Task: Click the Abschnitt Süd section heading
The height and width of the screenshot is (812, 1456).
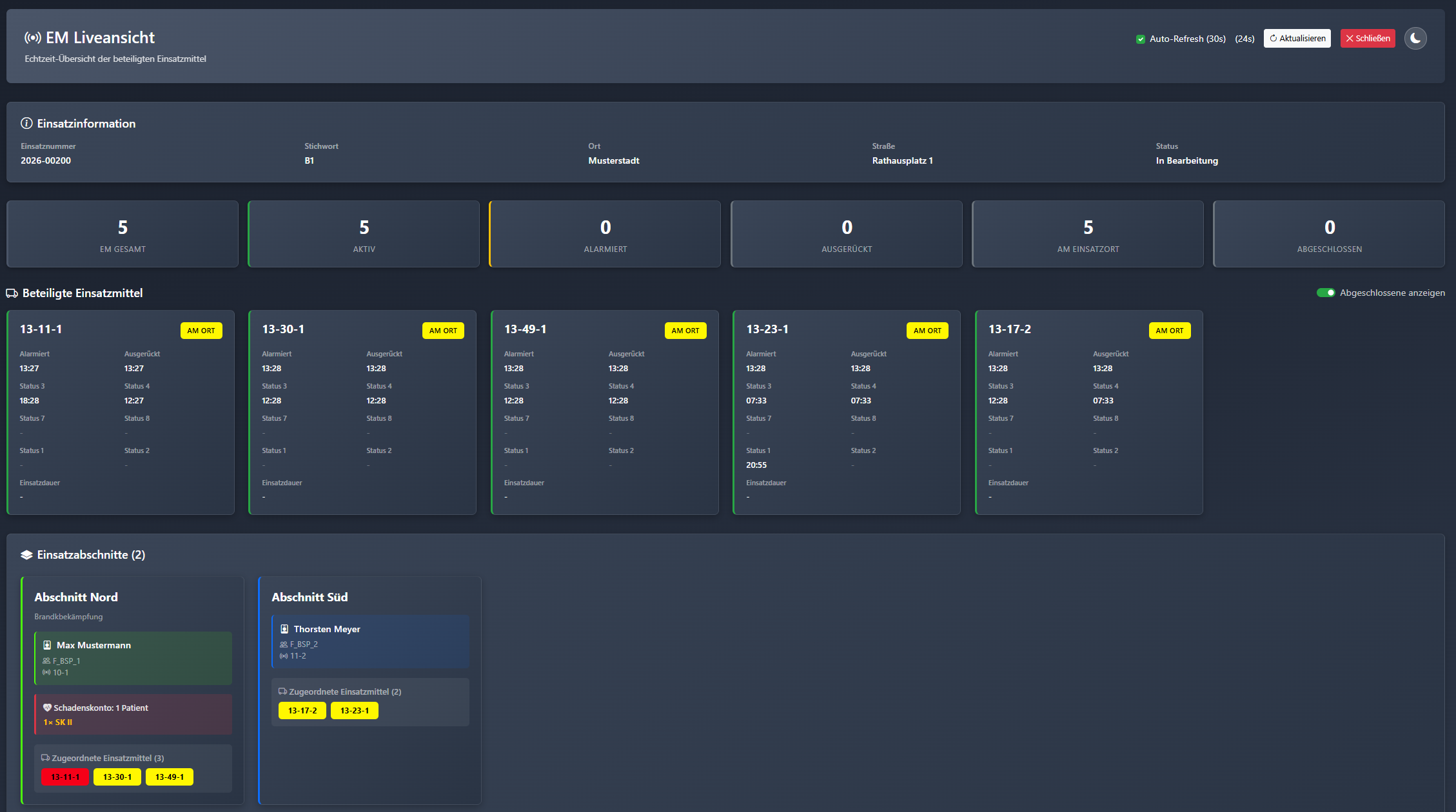Action: pyautogui.click(x=310, y=597)
